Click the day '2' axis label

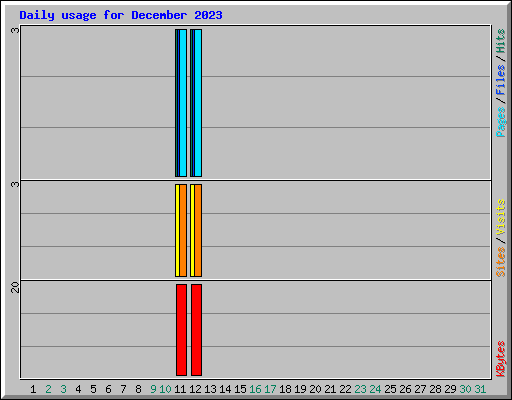(48, 389)
